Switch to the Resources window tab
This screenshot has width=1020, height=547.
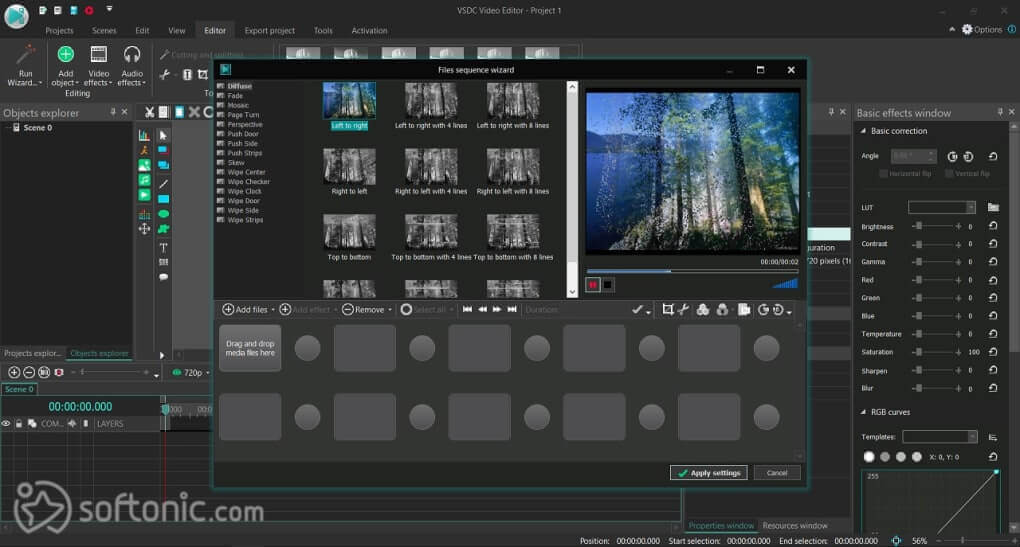(x=795, y=526)
